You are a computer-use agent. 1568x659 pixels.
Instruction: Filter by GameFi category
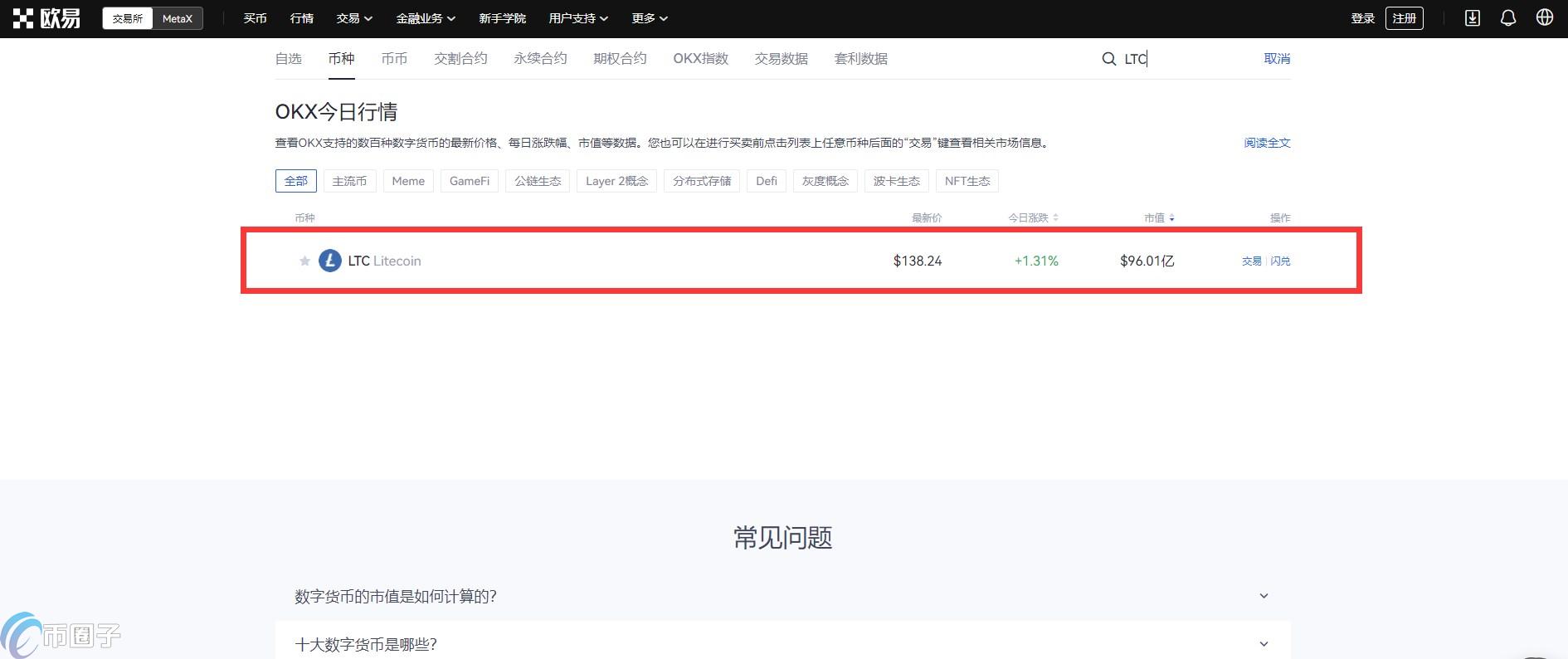(470, 181)
